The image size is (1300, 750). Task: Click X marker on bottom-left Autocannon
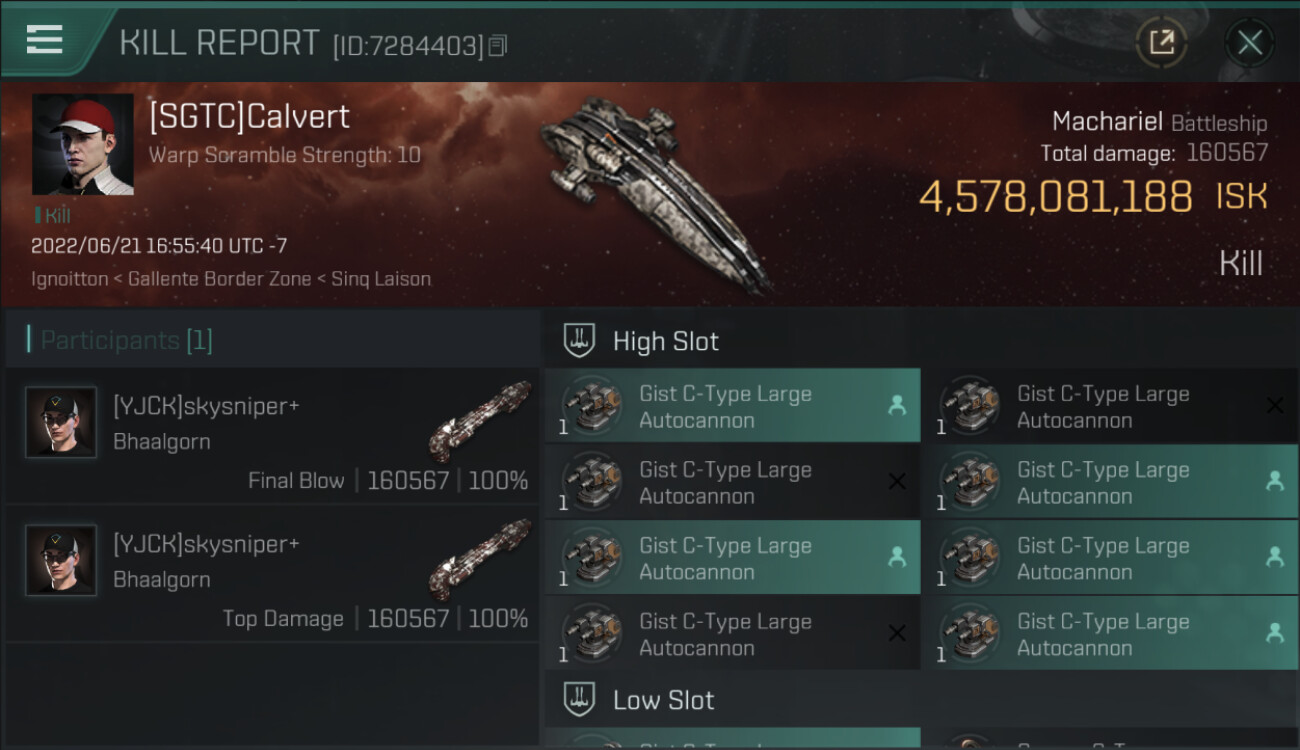pos(897,632)
